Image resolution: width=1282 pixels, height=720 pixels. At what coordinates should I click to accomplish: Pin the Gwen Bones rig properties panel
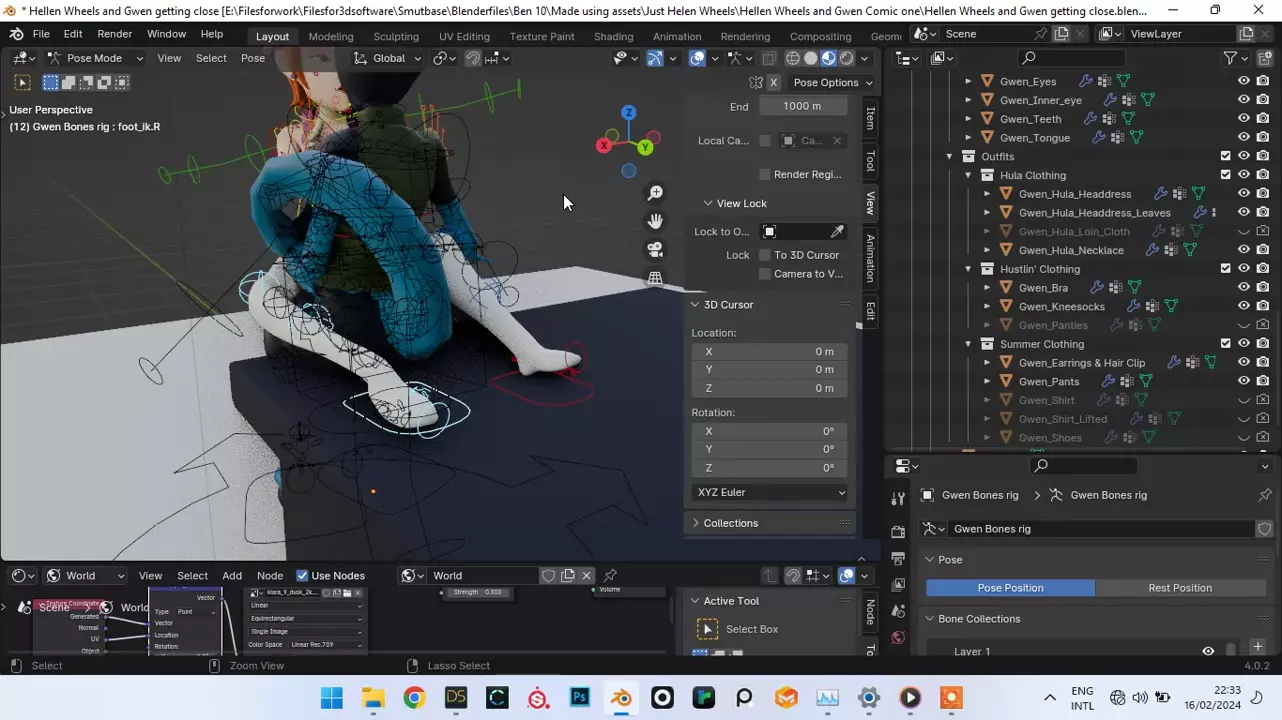(1265, 495)
